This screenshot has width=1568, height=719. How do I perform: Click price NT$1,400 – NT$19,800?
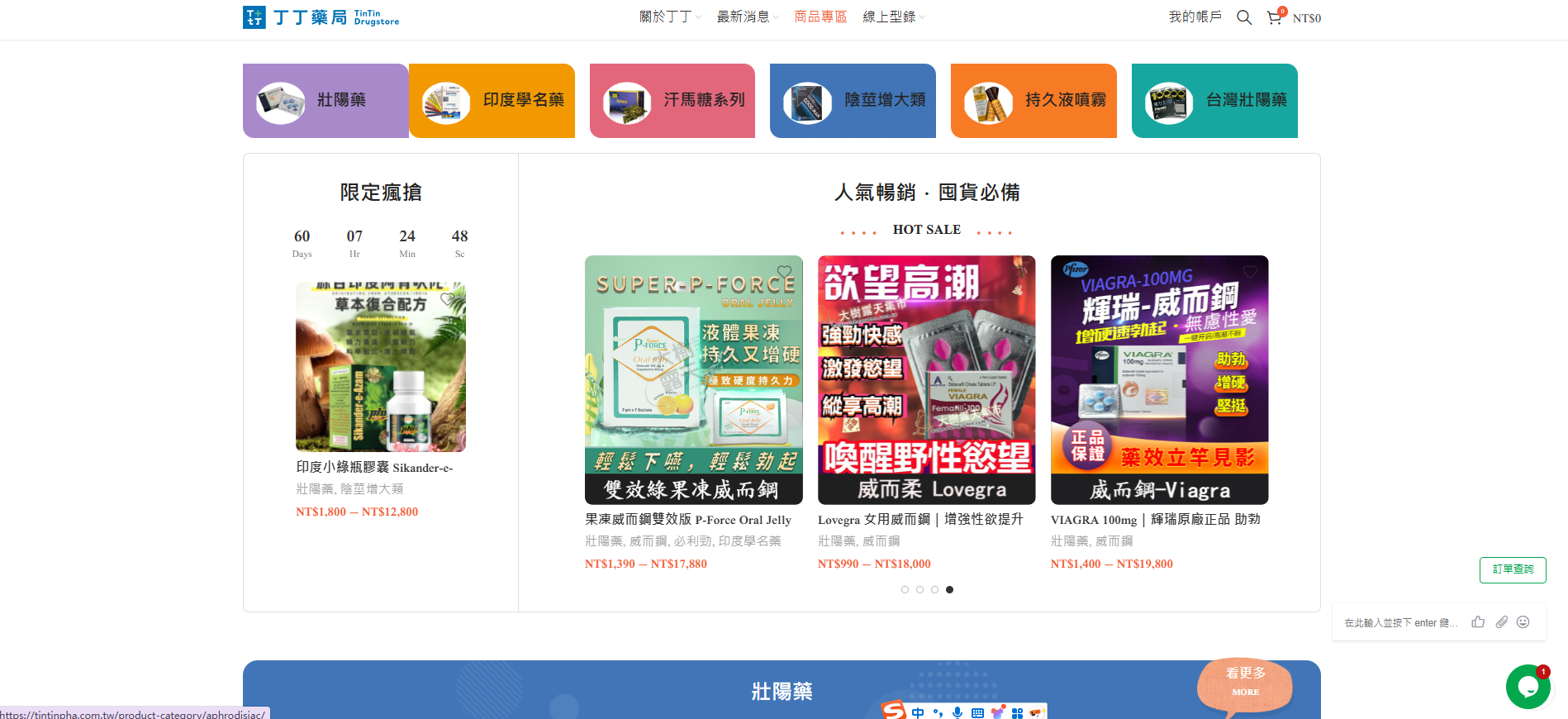[x=1112, y=564]
